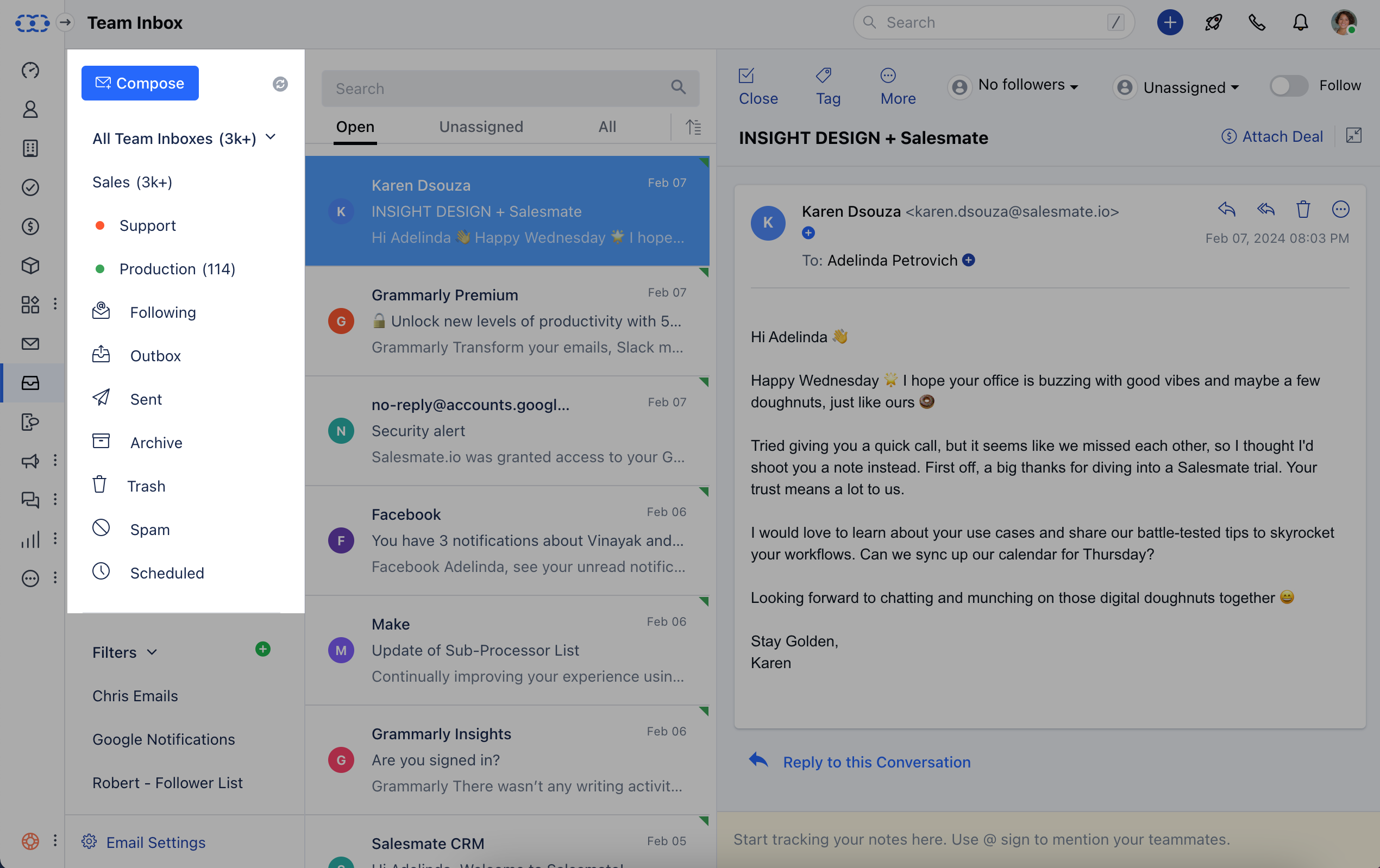Switch to the Unassigned tab

(480, 127)
